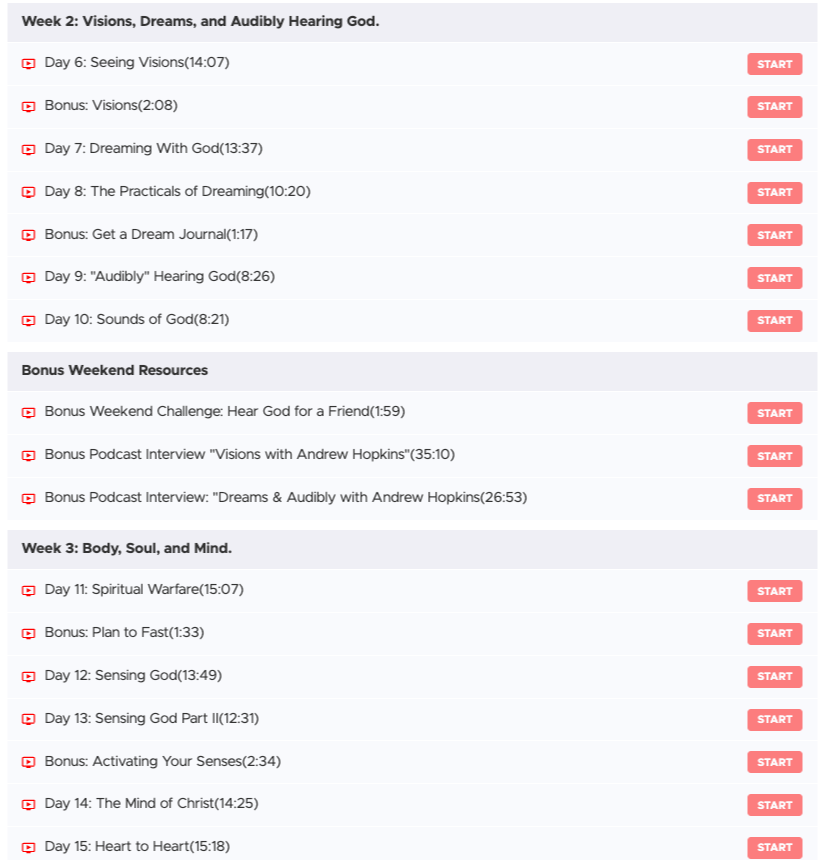Open Bonus: Activating Your Senses lesson title
Screen dimensions: 825x860
point(162,761)
